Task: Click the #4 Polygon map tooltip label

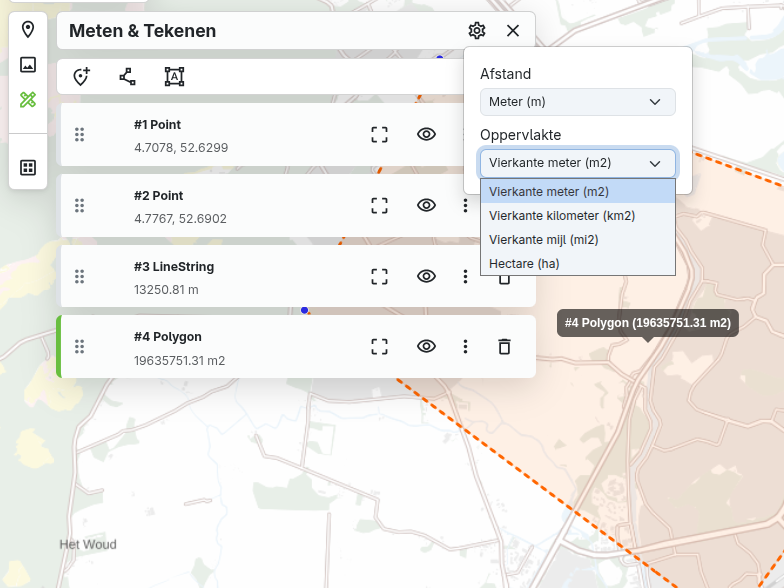Action: click(648, 323)
